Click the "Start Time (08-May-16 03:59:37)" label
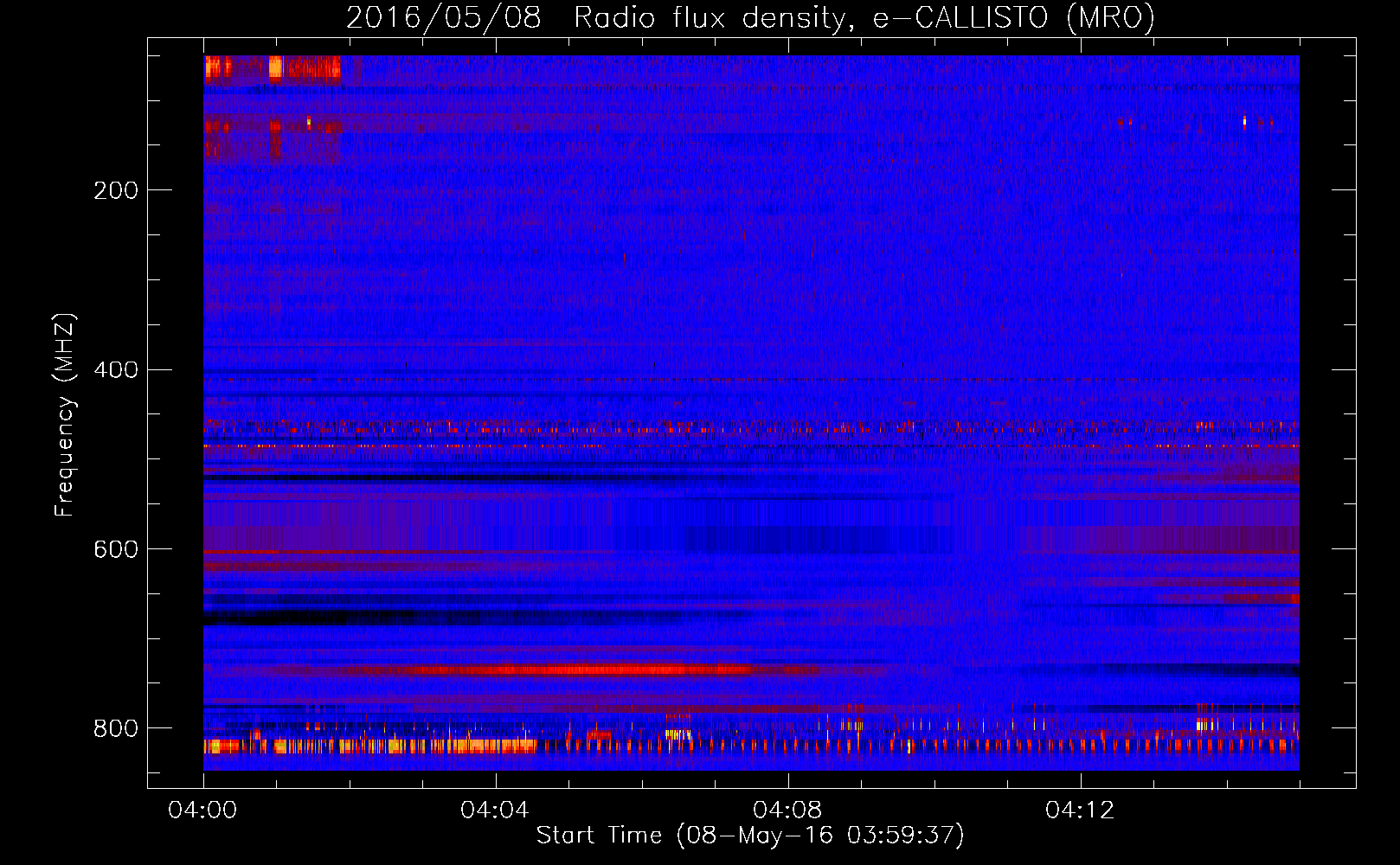 [x=750, y=836]
